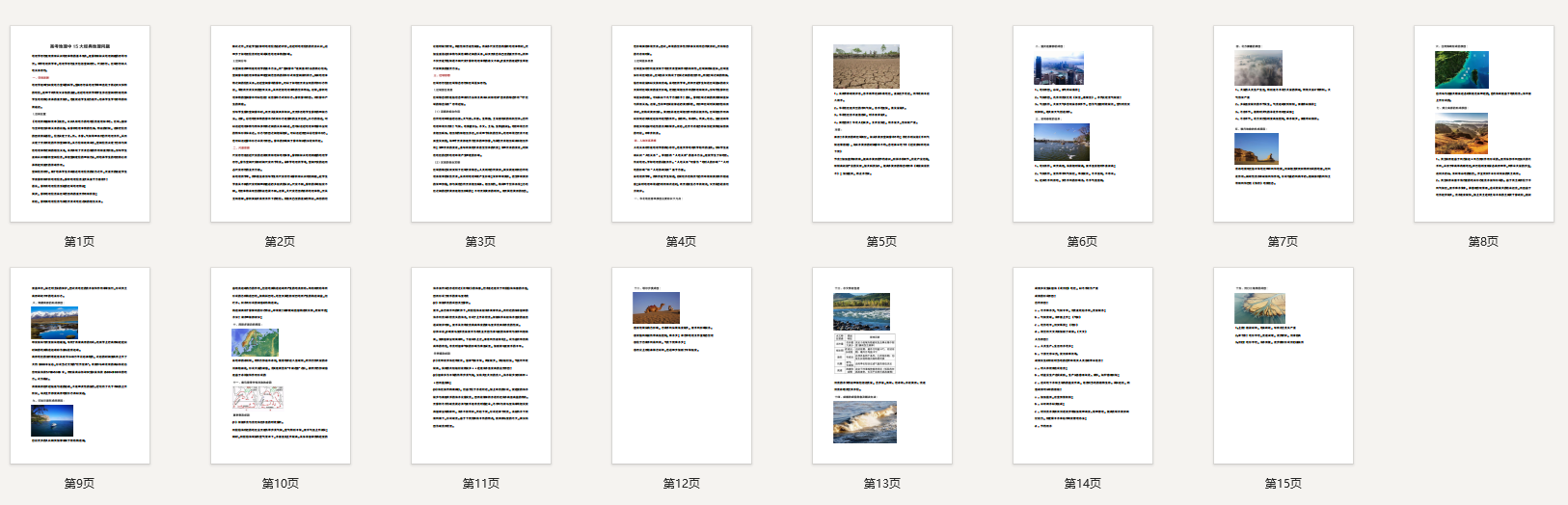Click the green coastline aerial photo on page 8

[x=1461, y=70]
